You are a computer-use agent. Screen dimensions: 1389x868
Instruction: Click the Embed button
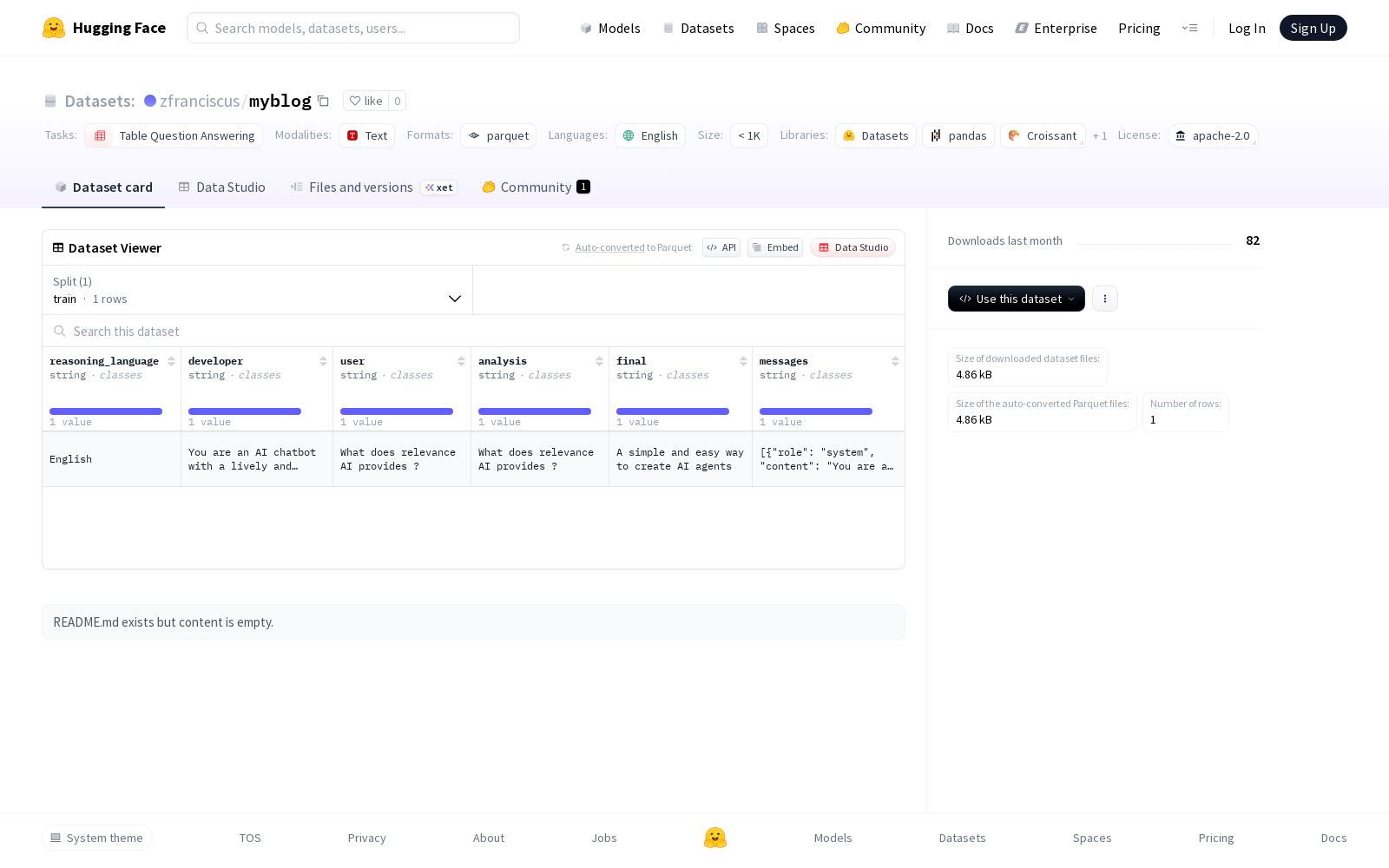[775, 247]
